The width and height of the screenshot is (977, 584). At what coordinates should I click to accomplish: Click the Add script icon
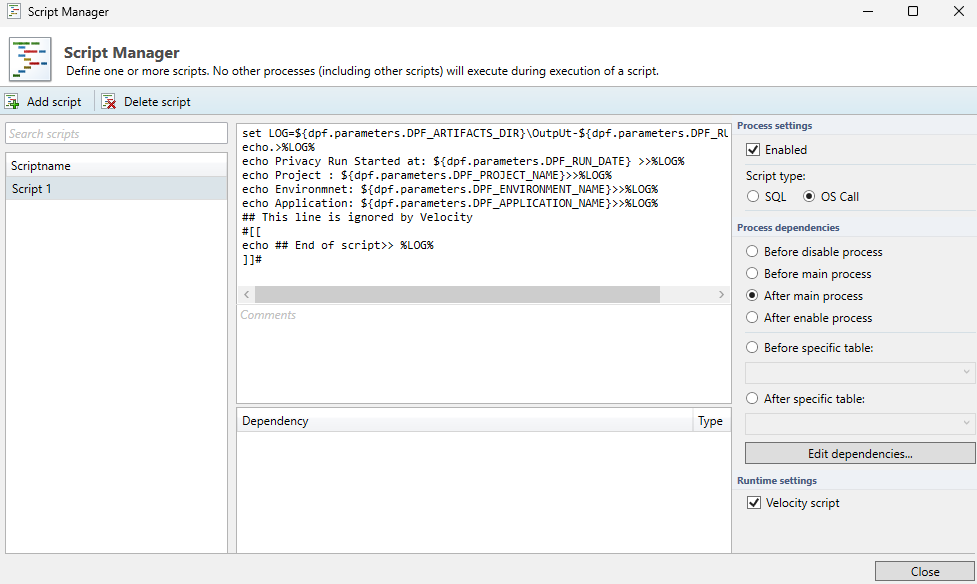pyautogui.click(x=12, y=101)
